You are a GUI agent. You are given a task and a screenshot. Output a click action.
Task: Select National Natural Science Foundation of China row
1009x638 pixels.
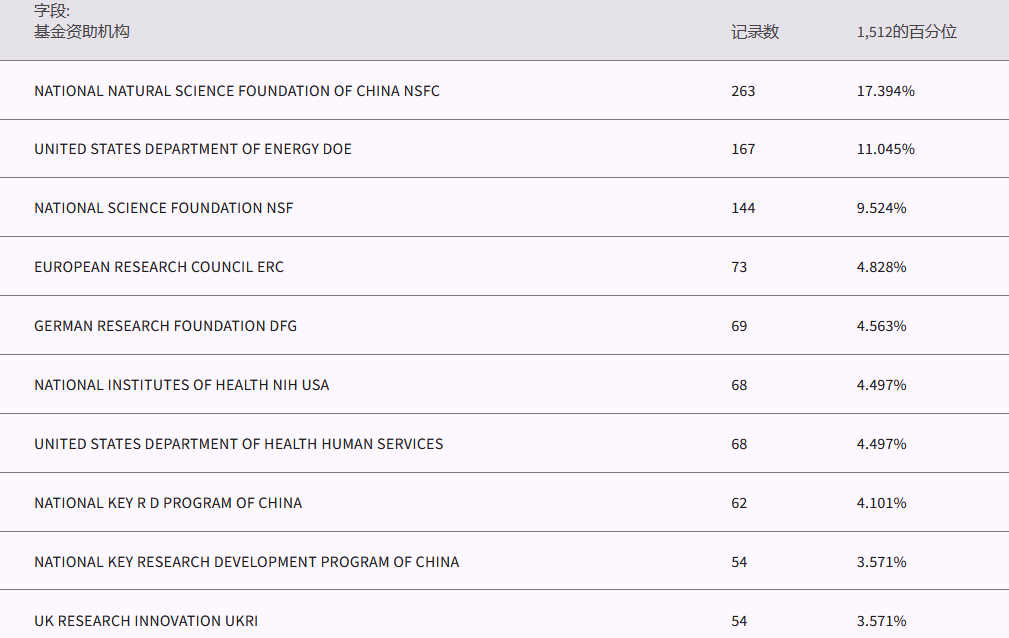click(237, 91)
